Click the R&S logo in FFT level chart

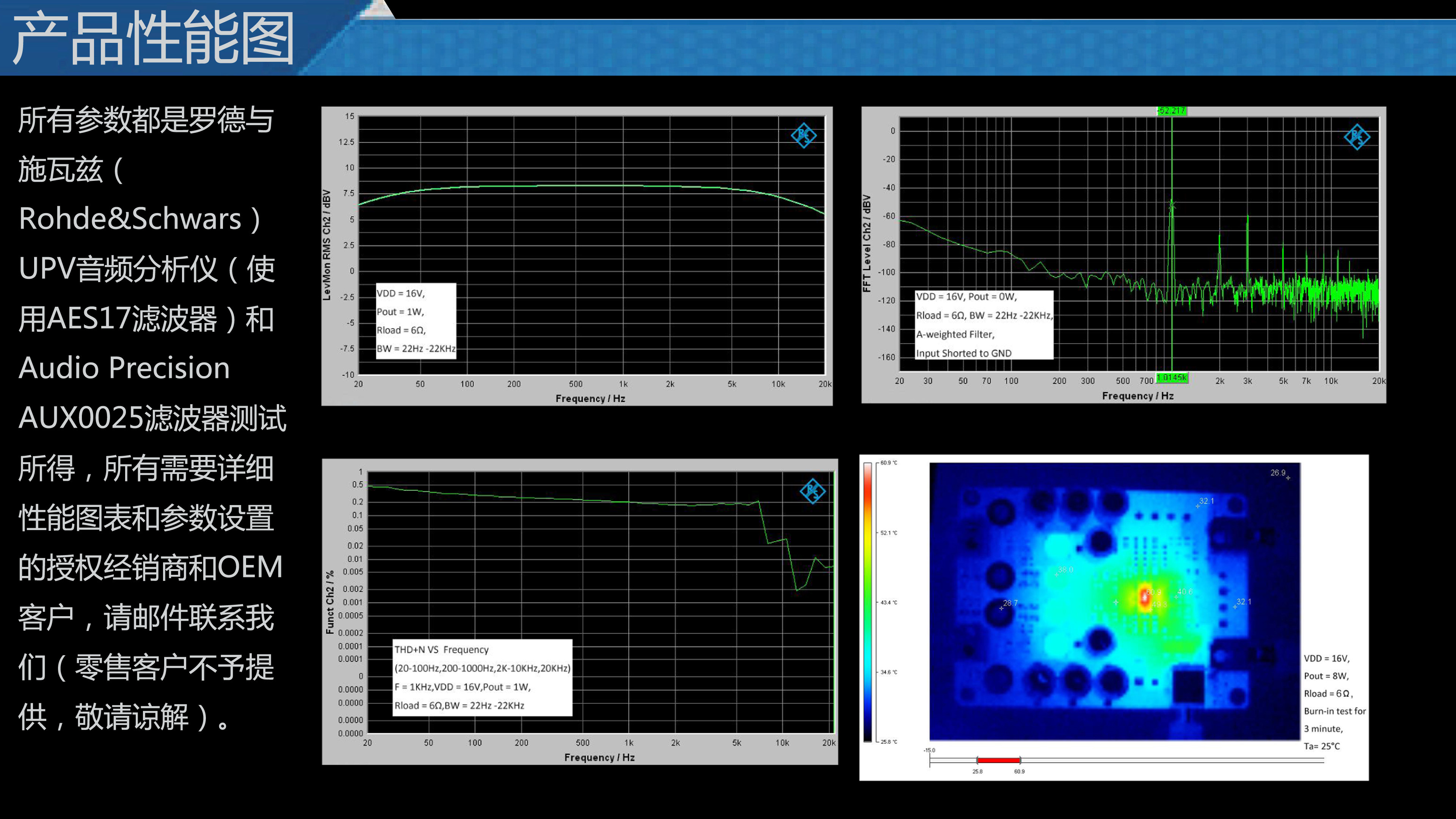coord(1357,137)
